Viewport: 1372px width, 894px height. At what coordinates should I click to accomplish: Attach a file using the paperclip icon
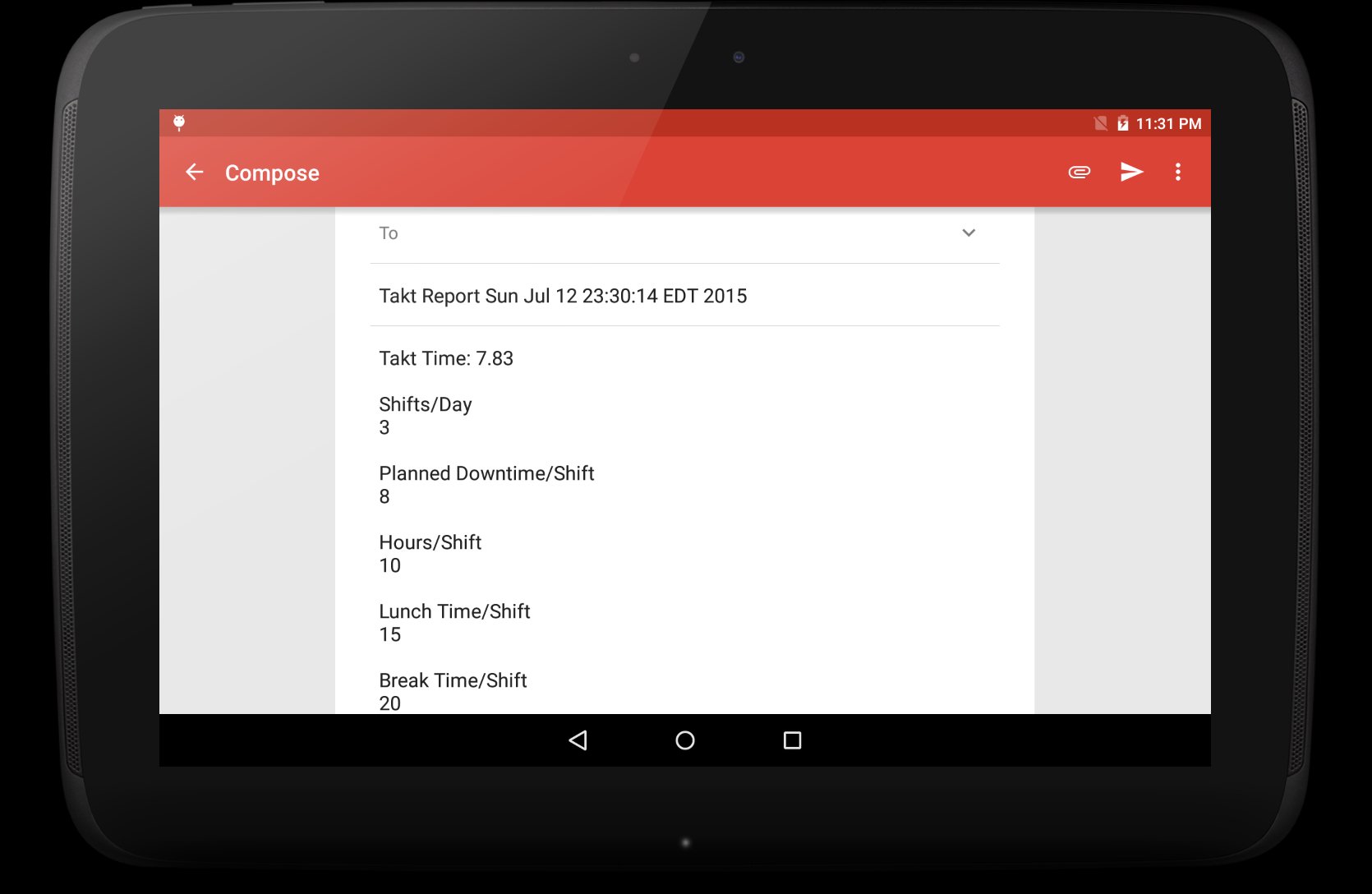[x=1079, y=172]
